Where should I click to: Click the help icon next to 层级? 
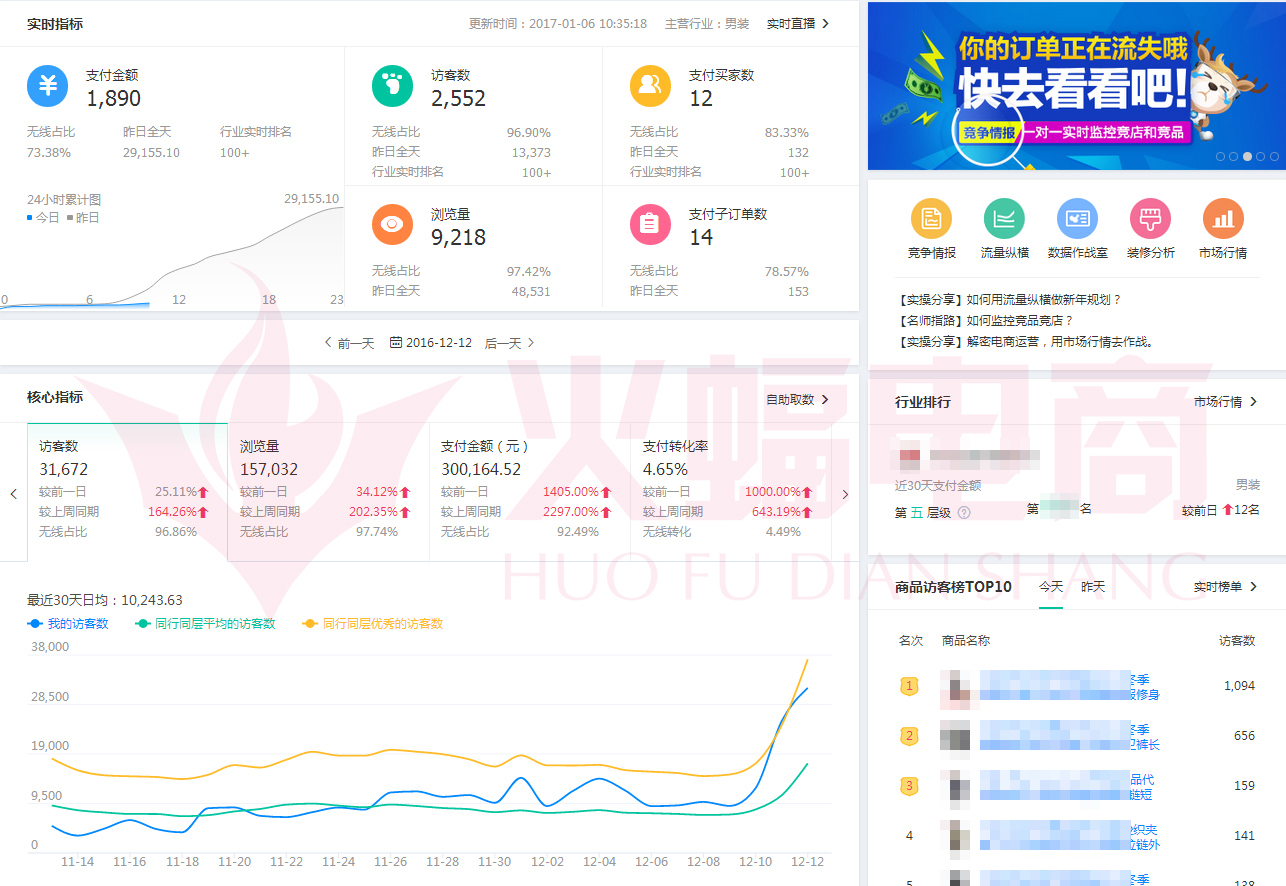click(x=964, y=513)
